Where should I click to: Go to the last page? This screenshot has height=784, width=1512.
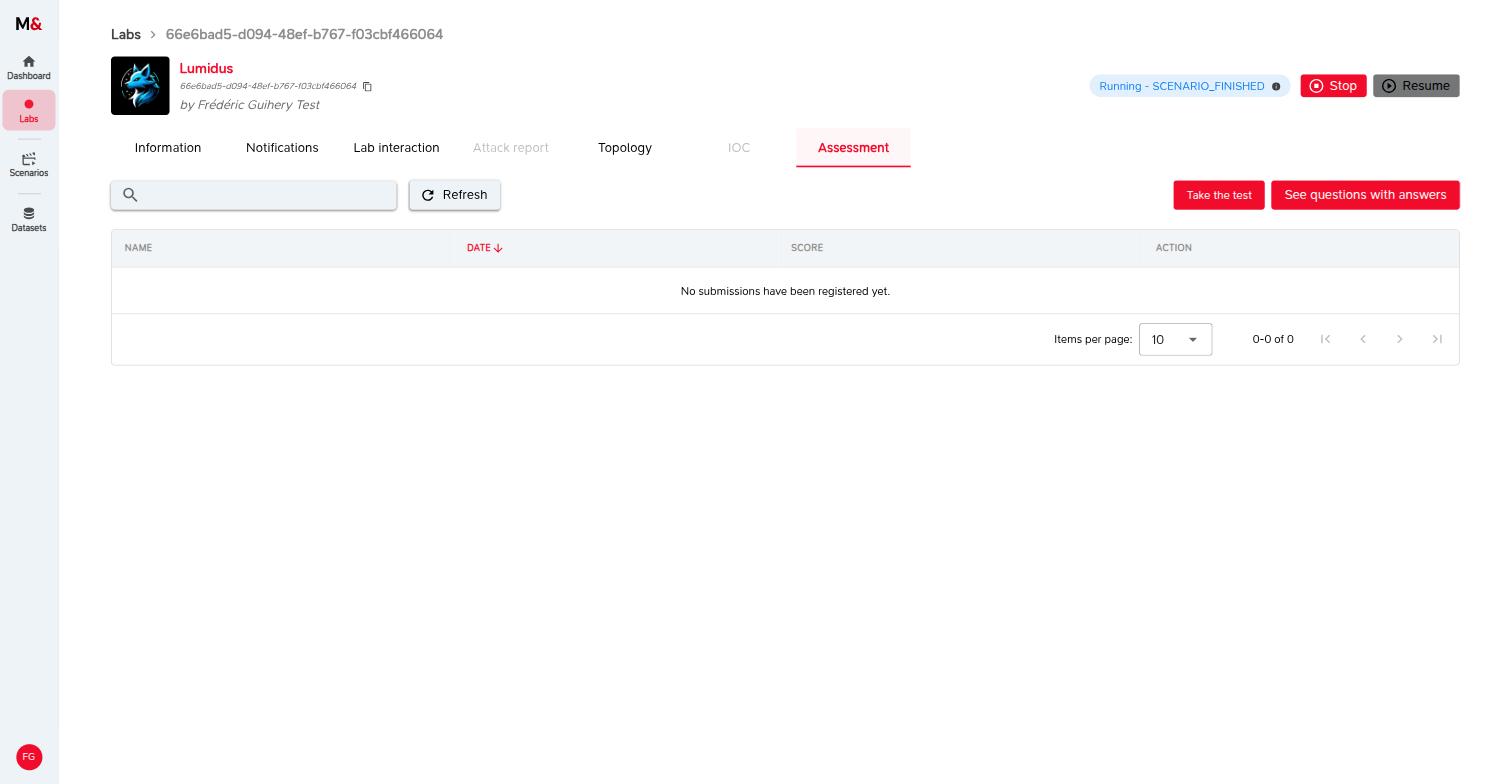click(x=1437, y=339)
